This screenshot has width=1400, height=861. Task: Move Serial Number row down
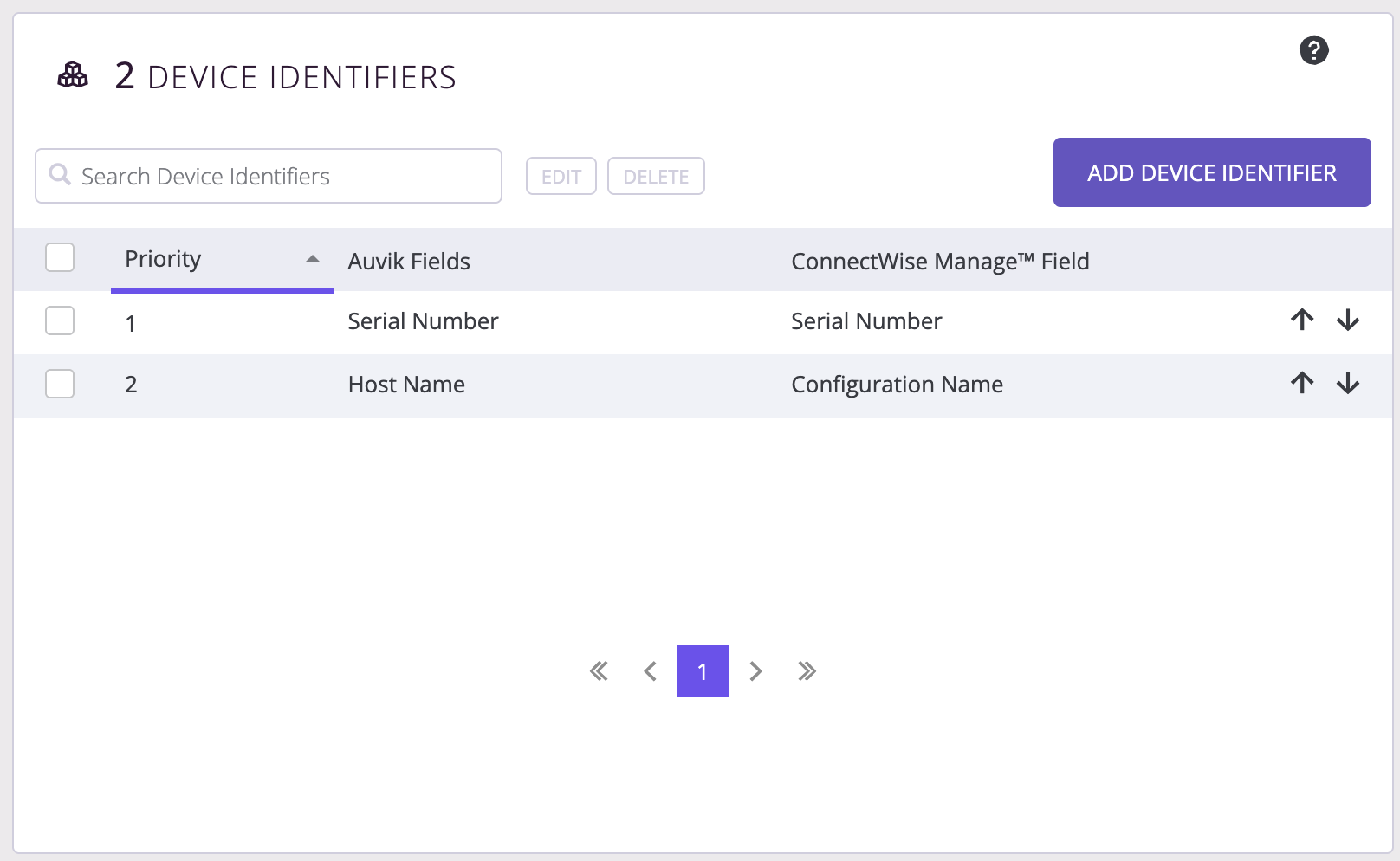point(1347,320)
